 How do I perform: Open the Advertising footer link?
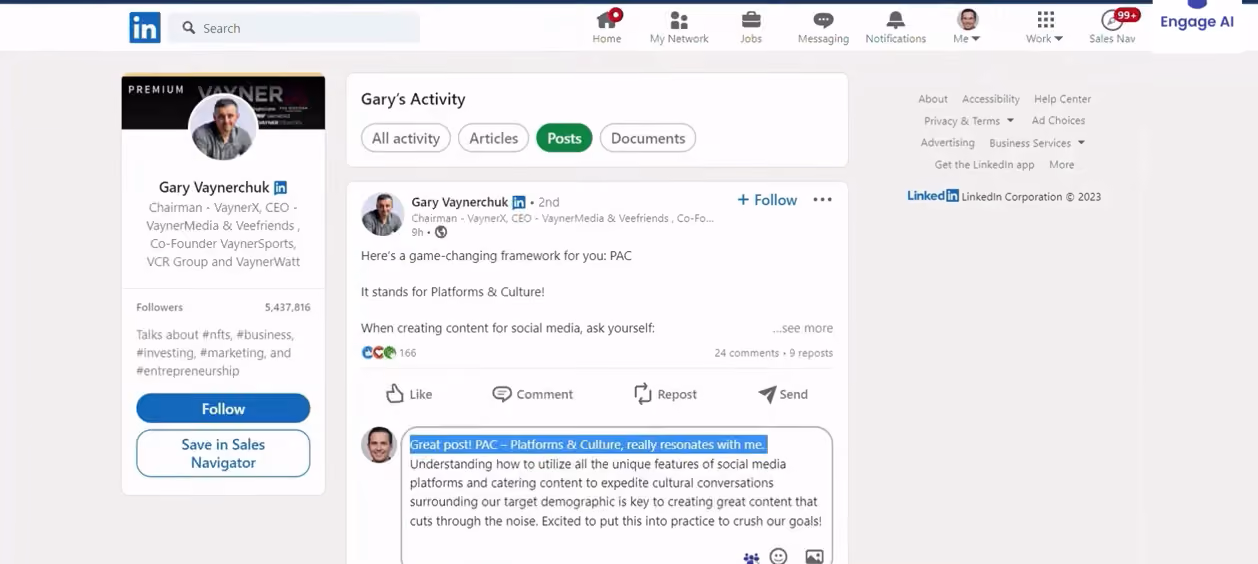point(947,143)
